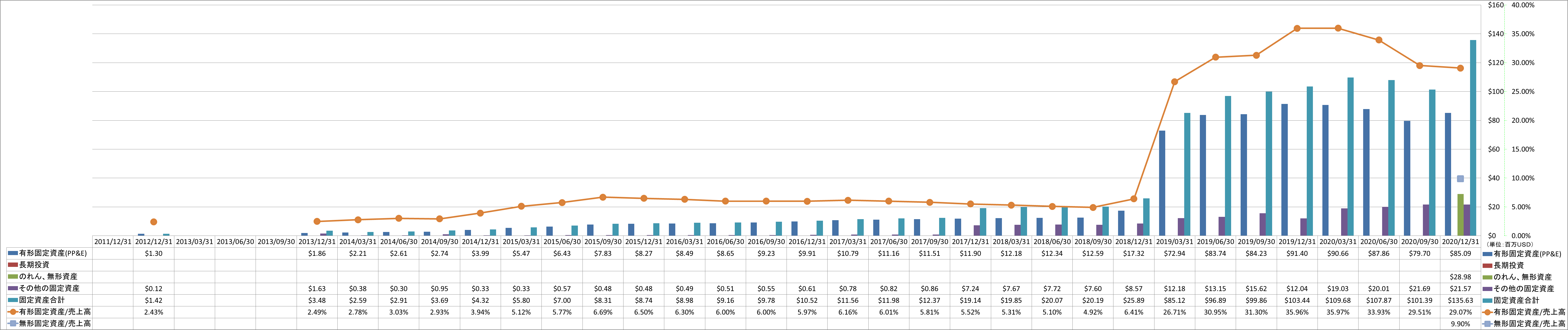Click the orange line marker above 2019/03/31
This screenshot has height=330, width=1568.
coord(1174,82)
